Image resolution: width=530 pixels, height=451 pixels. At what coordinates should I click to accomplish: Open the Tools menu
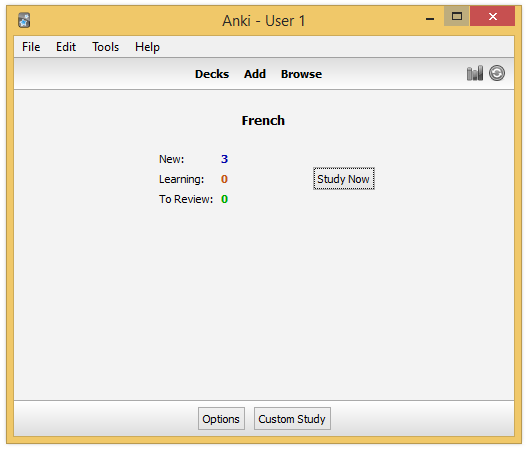(105, 47)
